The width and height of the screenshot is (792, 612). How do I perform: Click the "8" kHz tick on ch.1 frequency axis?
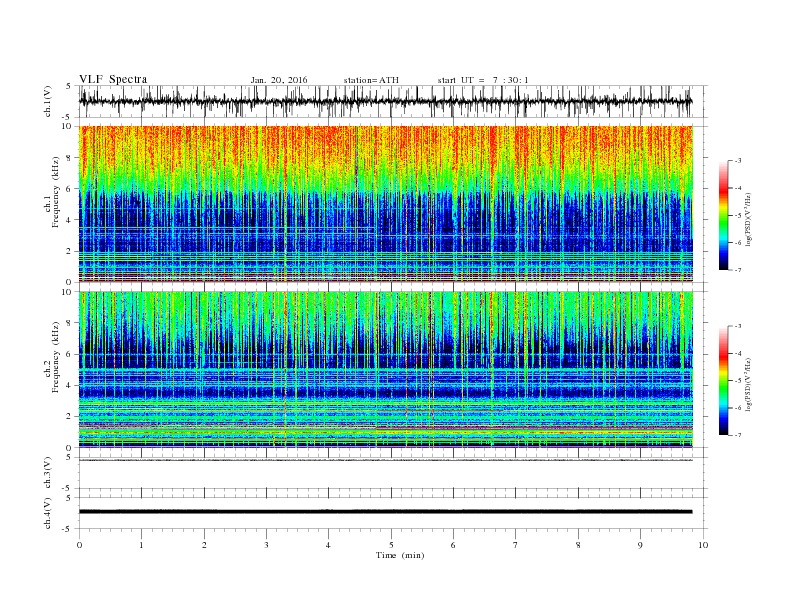[69, 158]
